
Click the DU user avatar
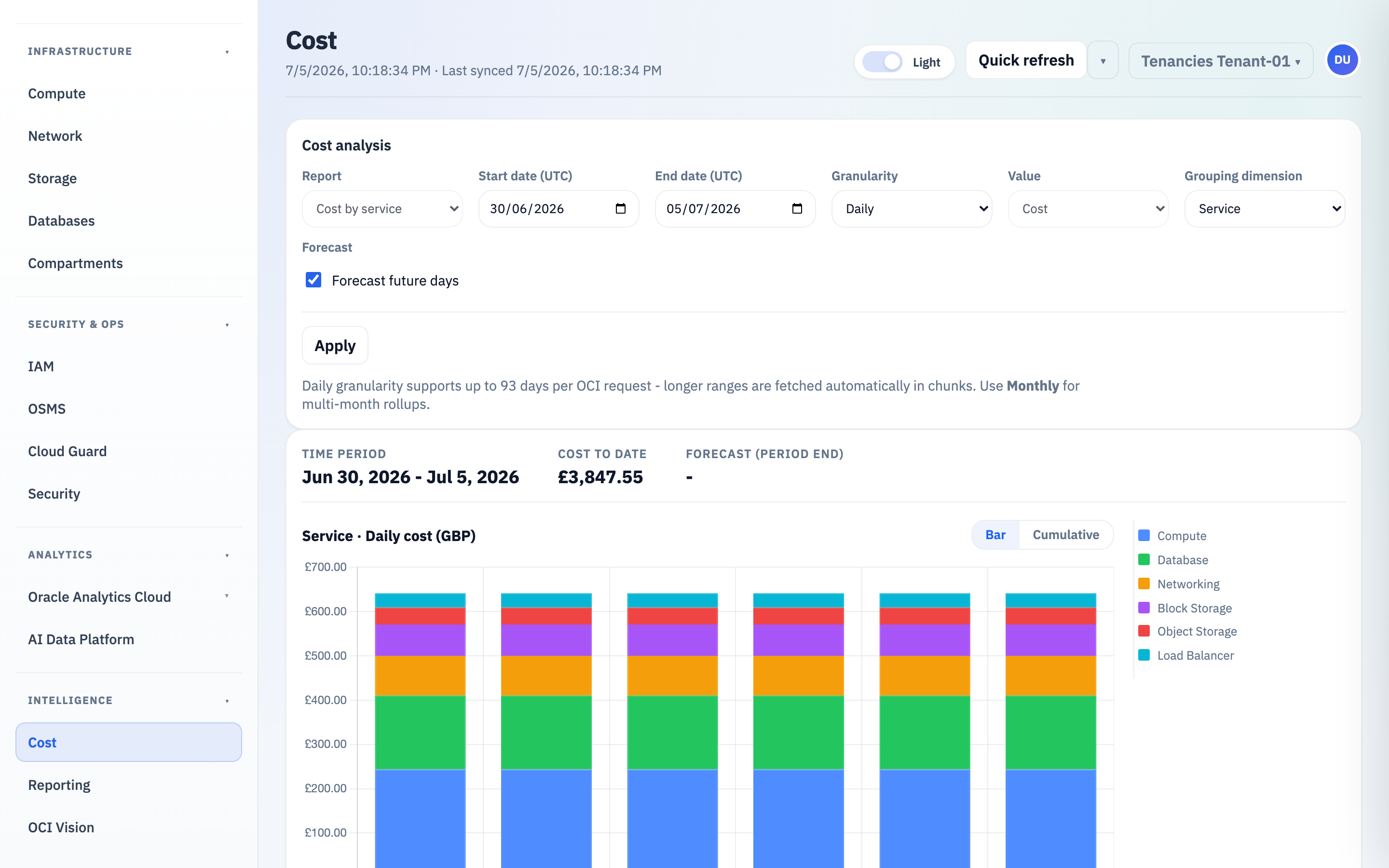(1342, 60)
